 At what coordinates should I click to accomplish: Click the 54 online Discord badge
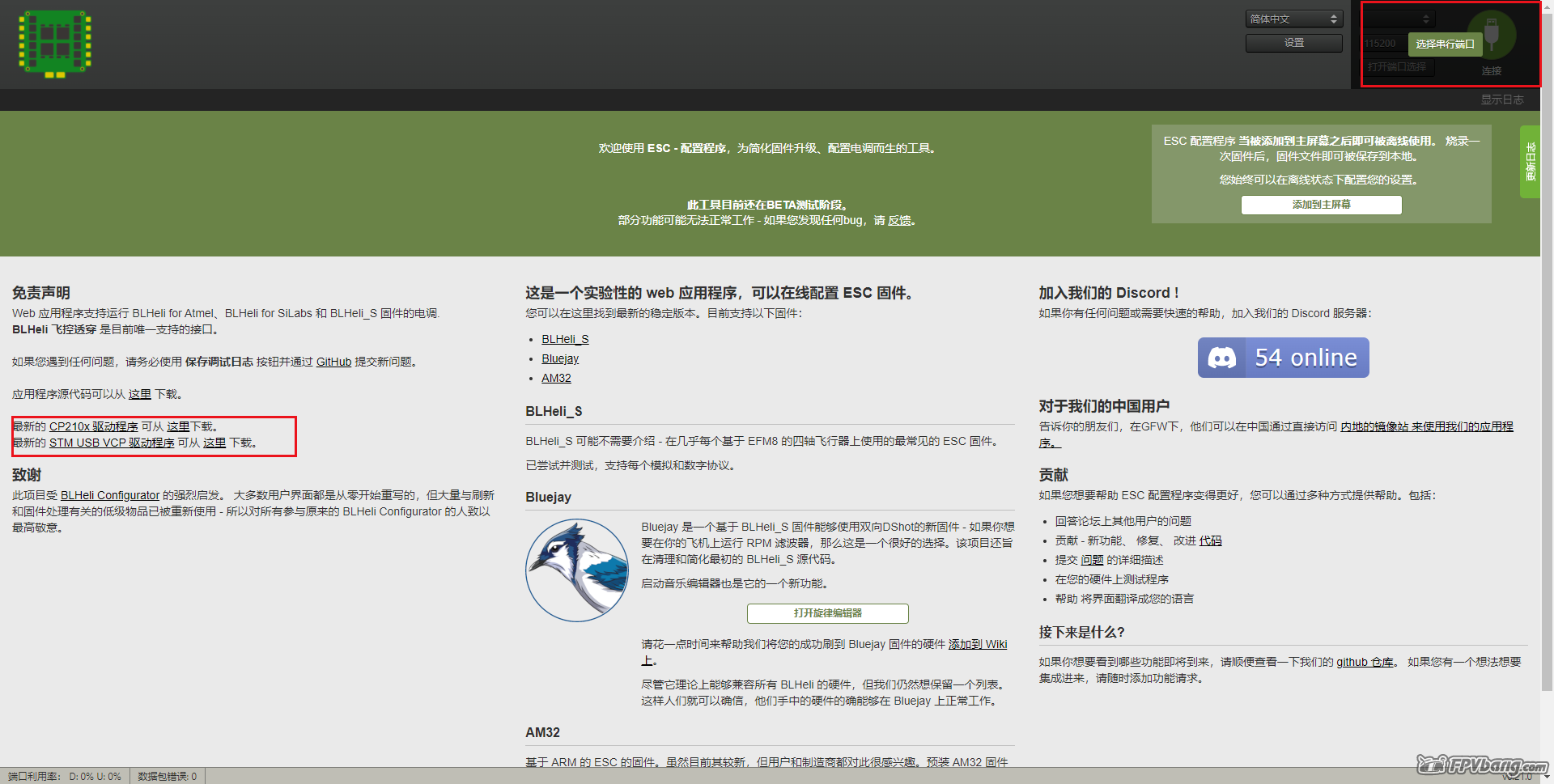pyautogui.click(x=1284, y=358)
